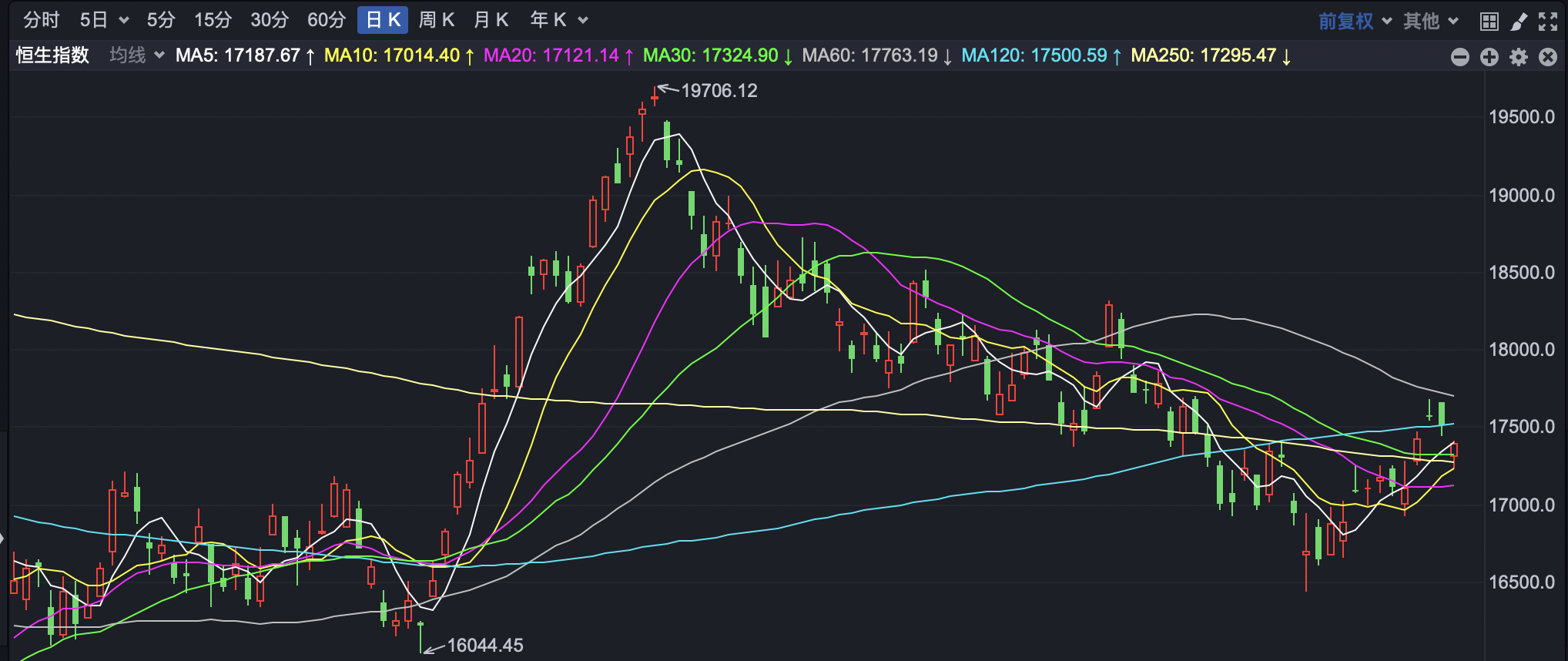Select the 30分 timeframe
This screenshot has width=1568, height=661.
tap(270, 20)
